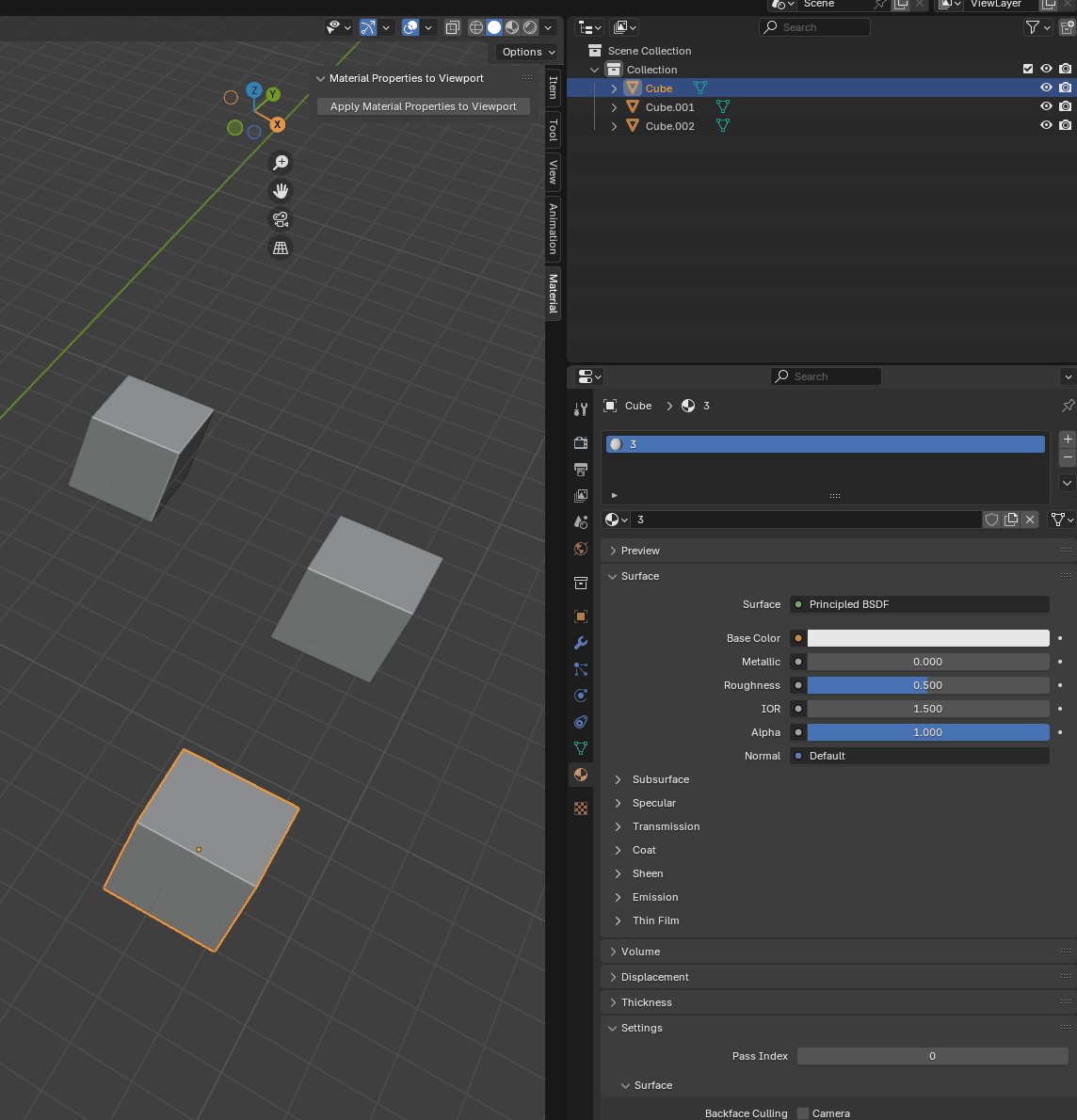
Task: Open the Physics properties tab
Action: (x=580, y=696)
